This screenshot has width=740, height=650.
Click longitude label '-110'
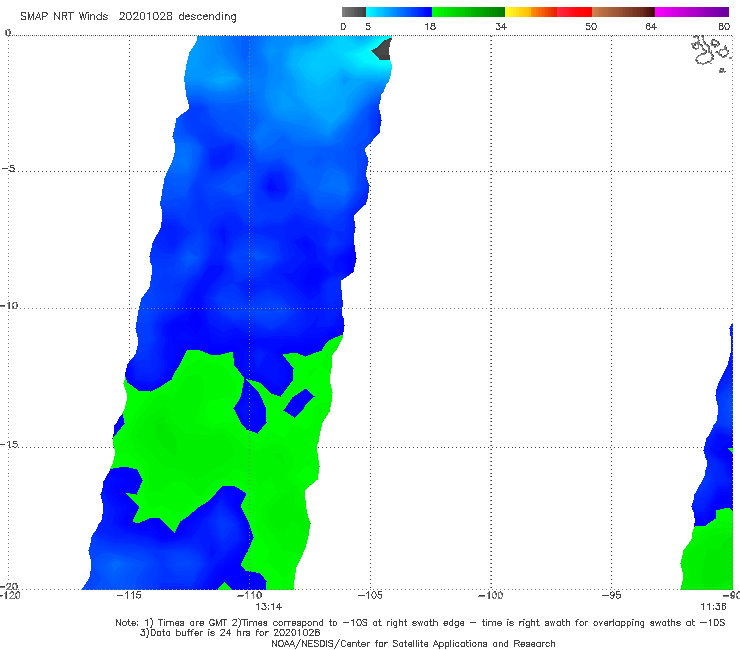pyautogui.click(x=250, y=595)
